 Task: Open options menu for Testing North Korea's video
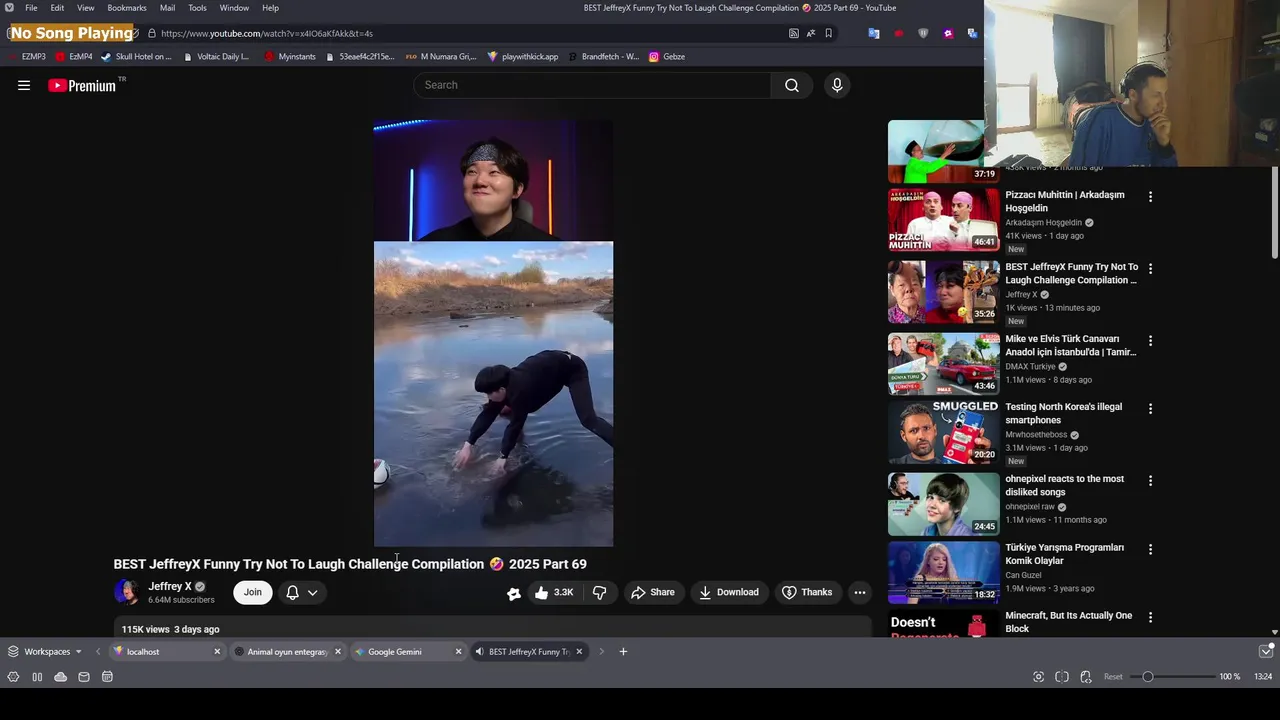pyautogui.click(x=1150, y=409)
